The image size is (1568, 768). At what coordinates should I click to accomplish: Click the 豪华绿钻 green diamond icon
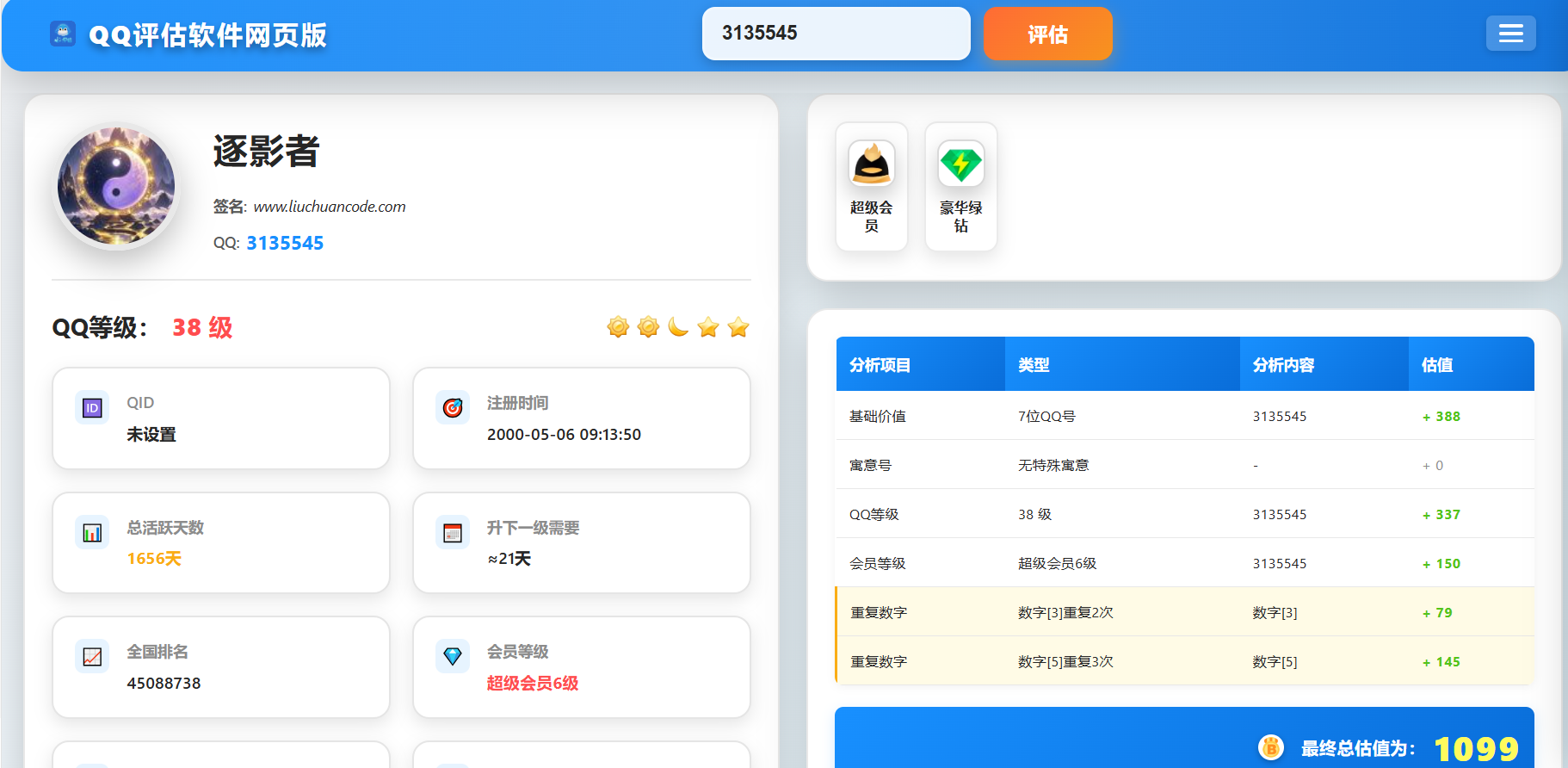961,164
